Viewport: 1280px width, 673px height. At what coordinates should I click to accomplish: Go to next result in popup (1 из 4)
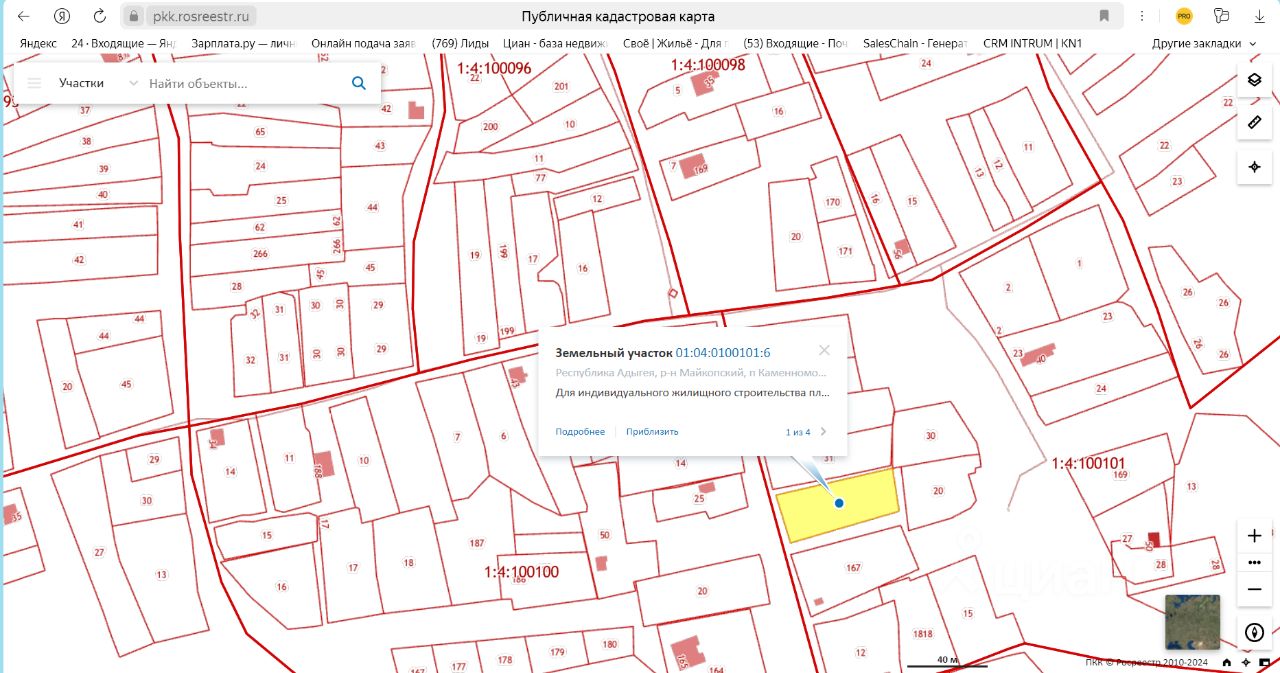[x=824, y=432]
